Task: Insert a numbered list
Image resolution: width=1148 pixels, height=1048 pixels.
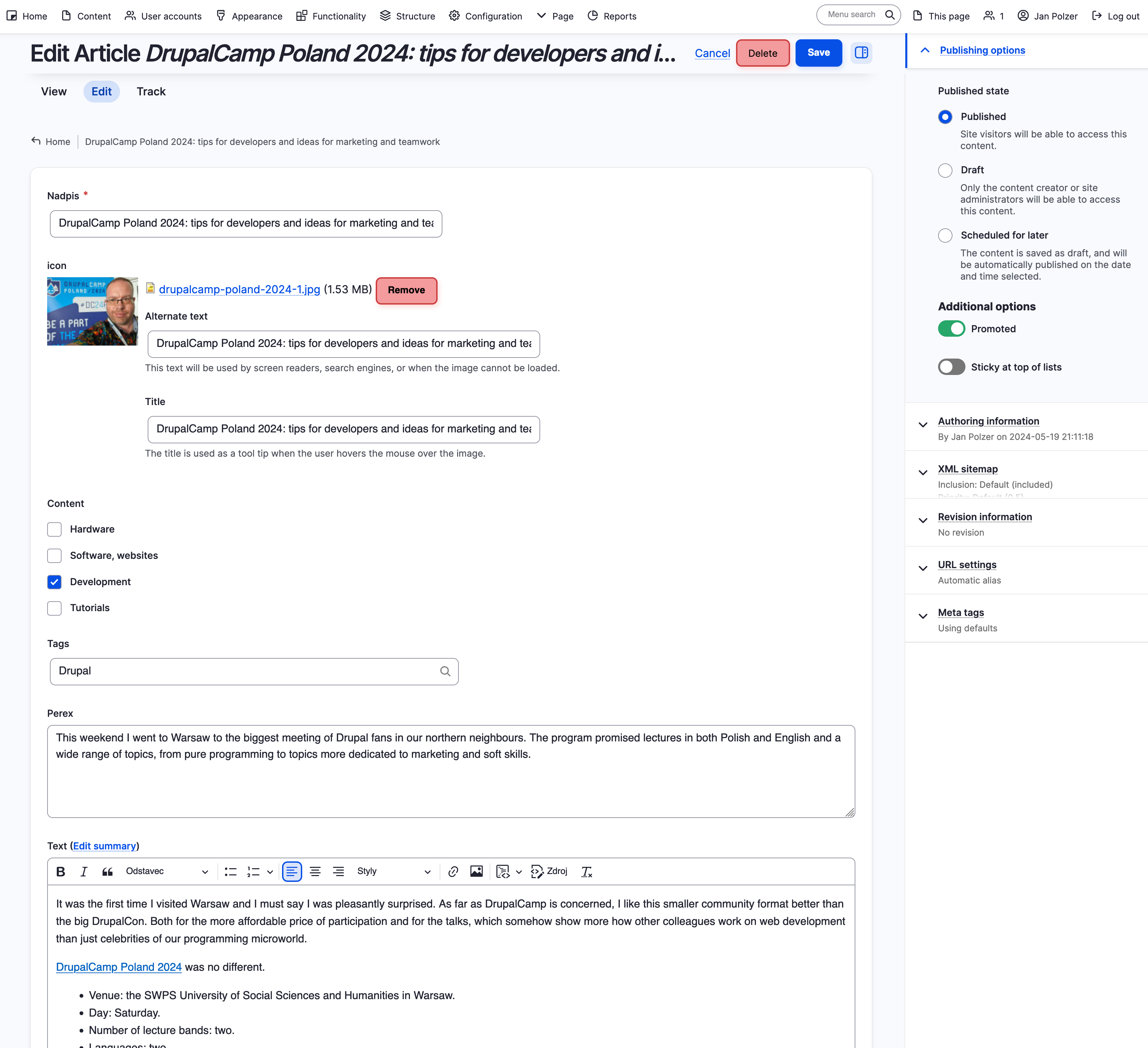Action: tap(253, 872)
